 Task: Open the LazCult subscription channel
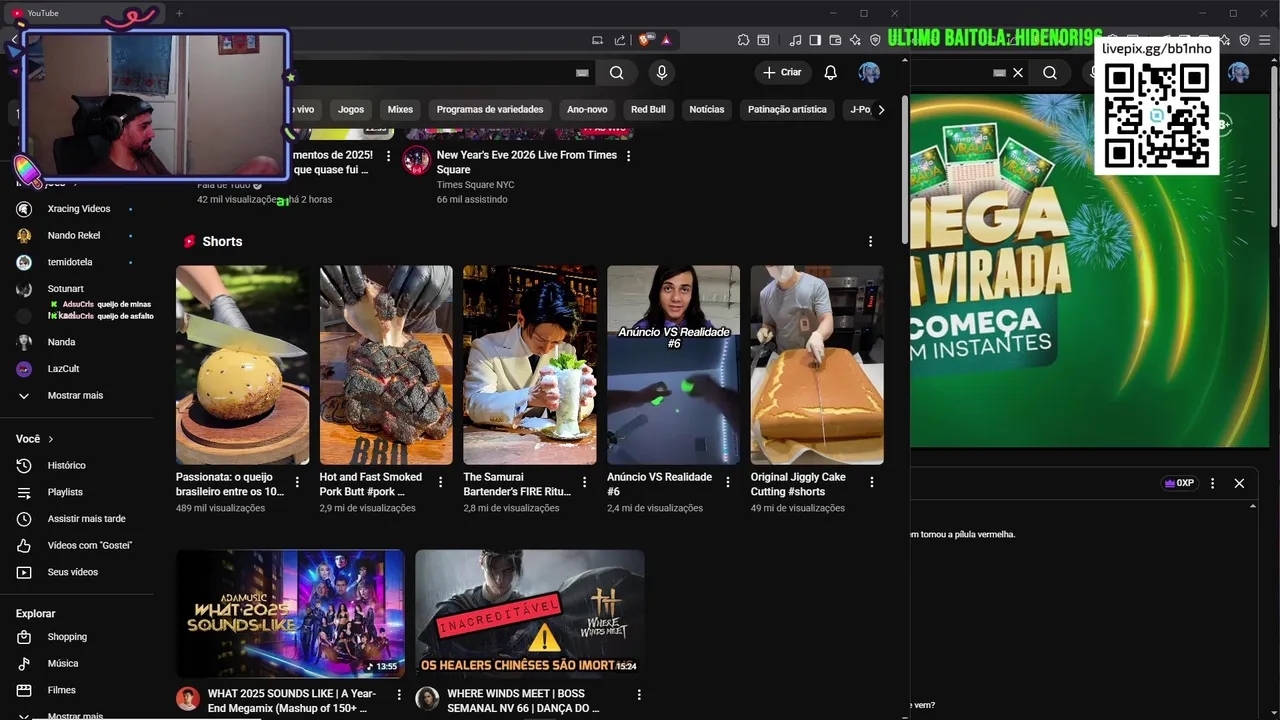[63, 369]
